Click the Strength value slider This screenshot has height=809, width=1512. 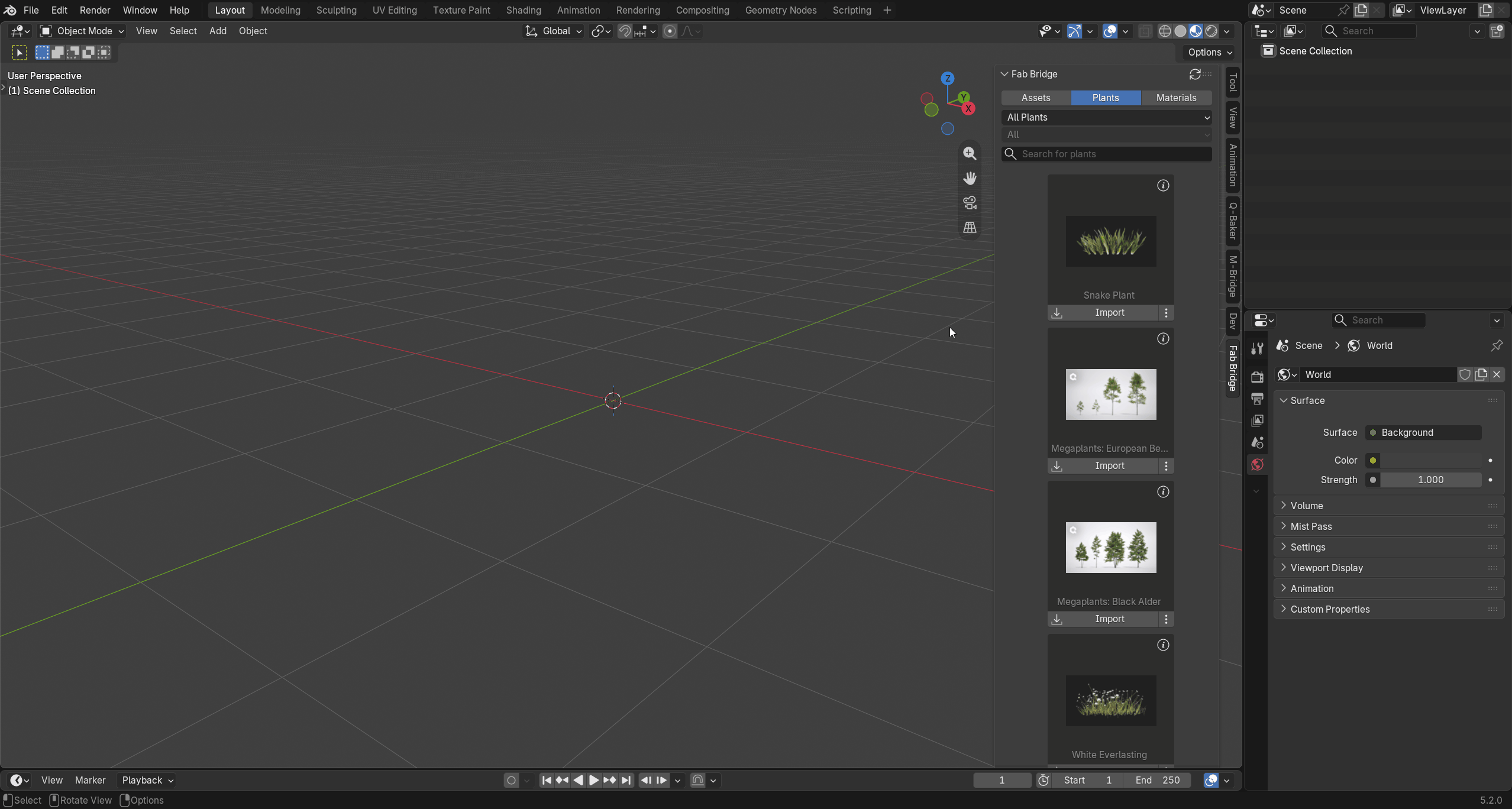click(1430, 480)
